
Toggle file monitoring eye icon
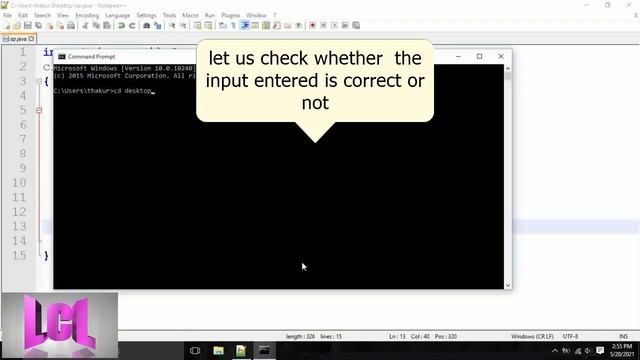click(x=298, y=26)
